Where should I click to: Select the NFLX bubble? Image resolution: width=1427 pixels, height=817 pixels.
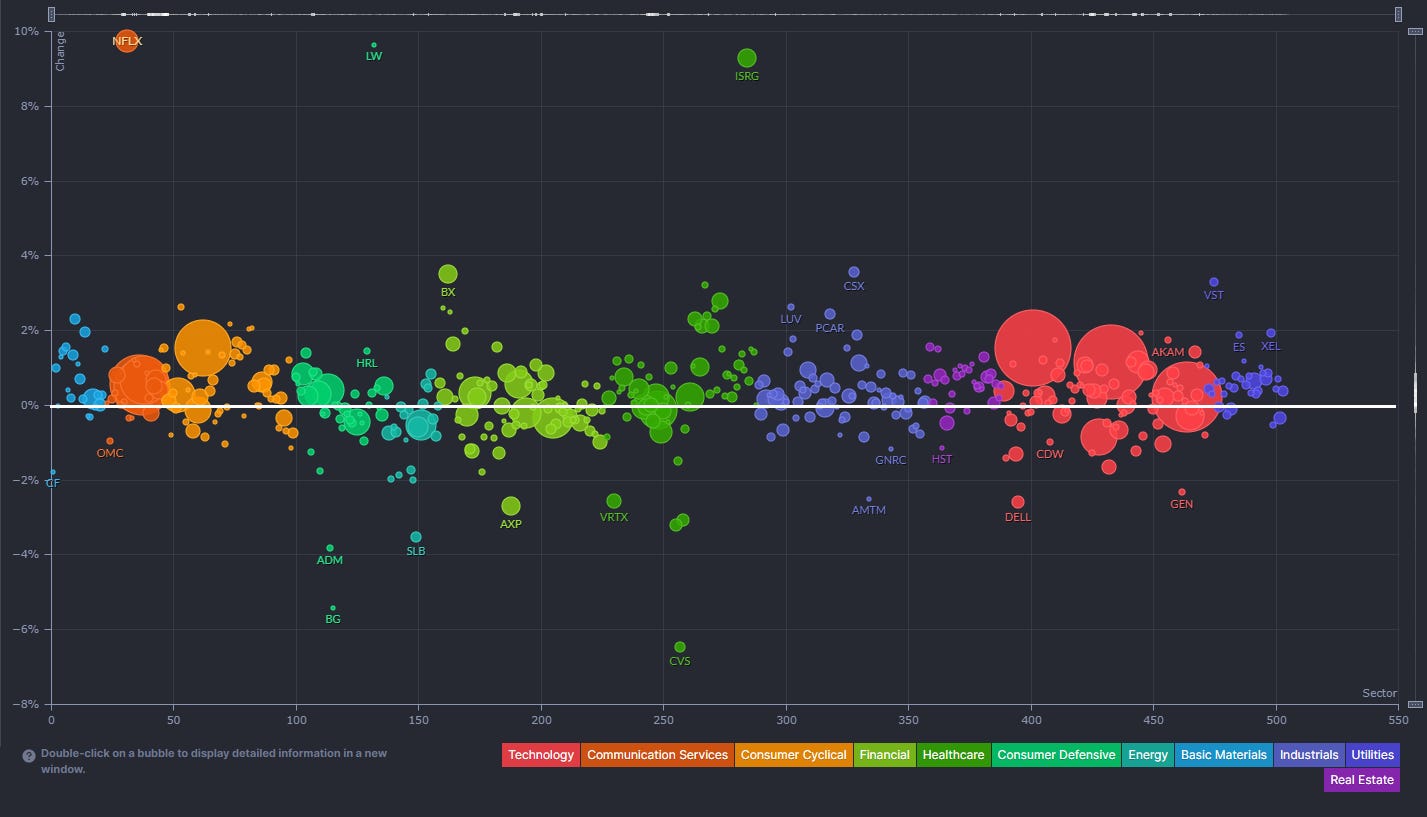pos(126,41)
